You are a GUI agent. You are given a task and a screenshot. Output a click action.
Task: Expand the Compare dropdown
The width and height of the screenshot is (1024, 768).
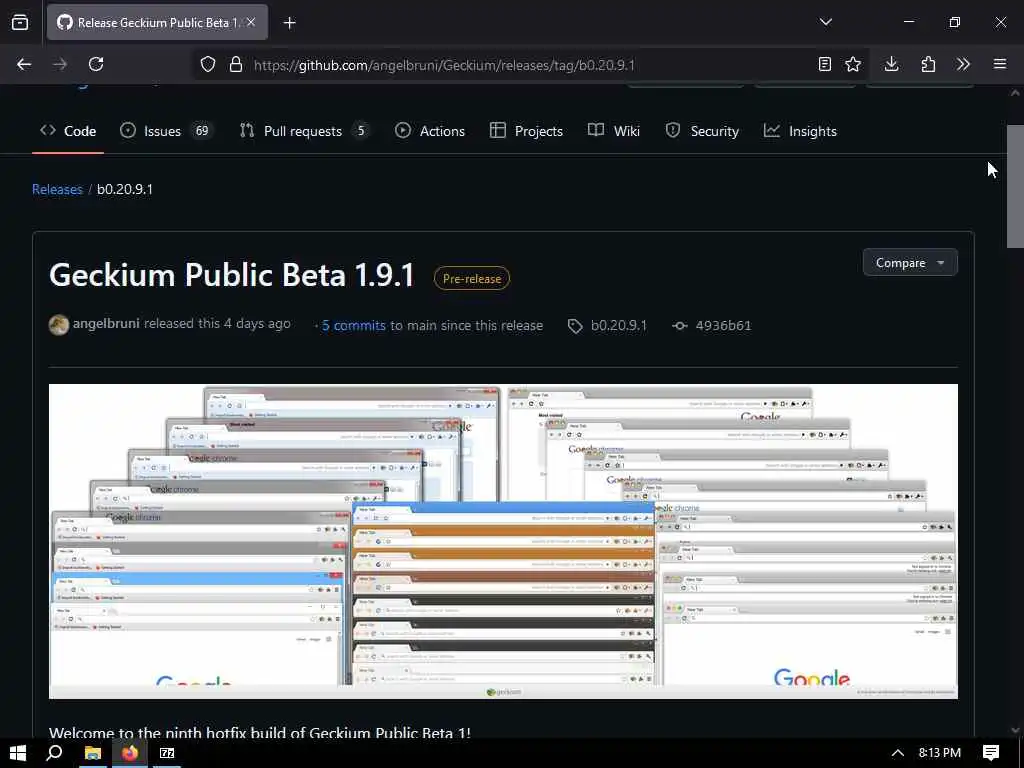tap(910, 263)
